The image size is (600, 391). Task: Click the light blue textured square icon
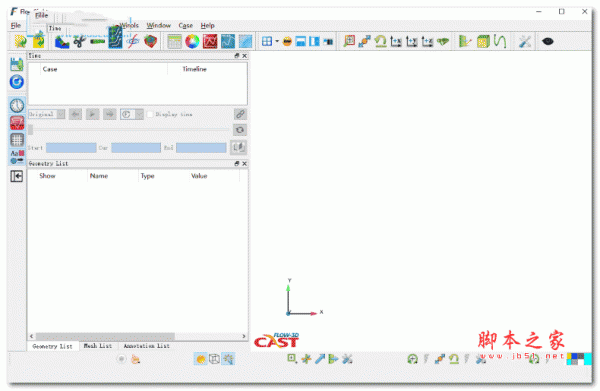point(245,41)
